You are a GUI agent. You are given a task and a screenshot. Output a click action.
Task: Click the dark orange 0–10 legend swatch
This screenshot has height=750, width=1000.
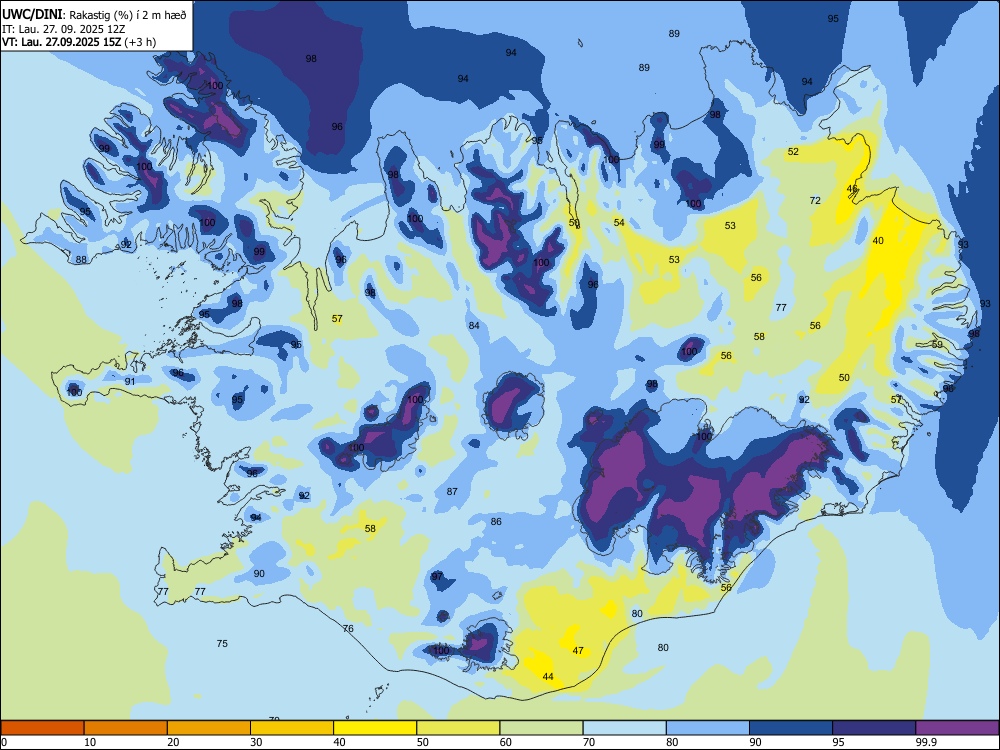[x=42, y=728]
